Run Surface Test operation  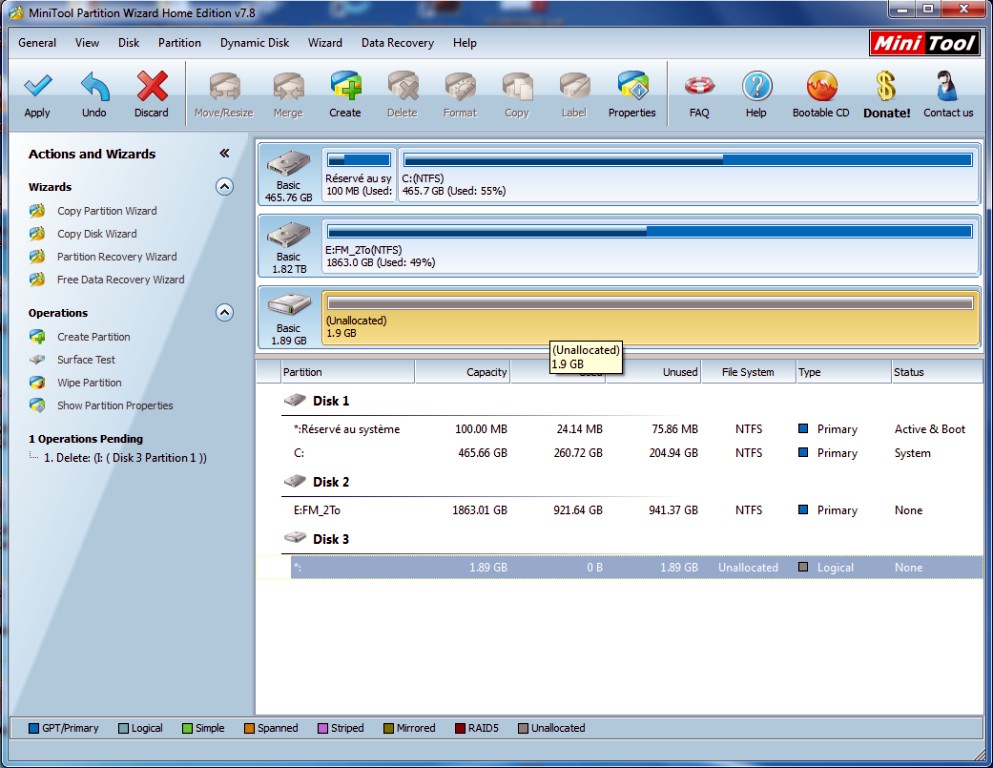86,360
